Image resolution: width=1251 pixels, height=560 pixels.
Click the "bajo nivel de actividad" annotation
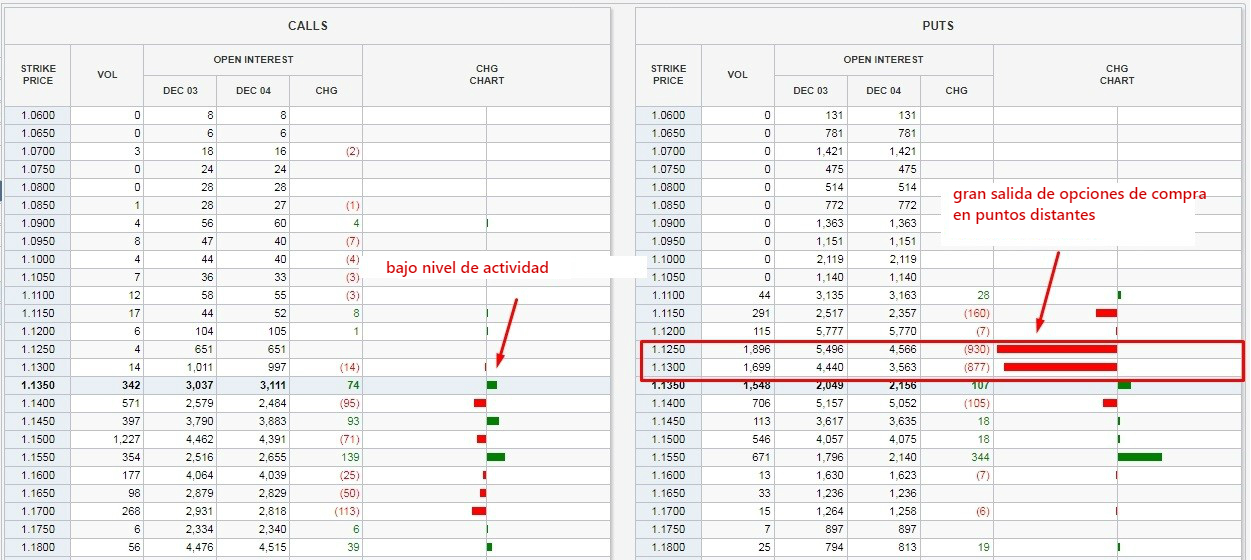(467, 268)
